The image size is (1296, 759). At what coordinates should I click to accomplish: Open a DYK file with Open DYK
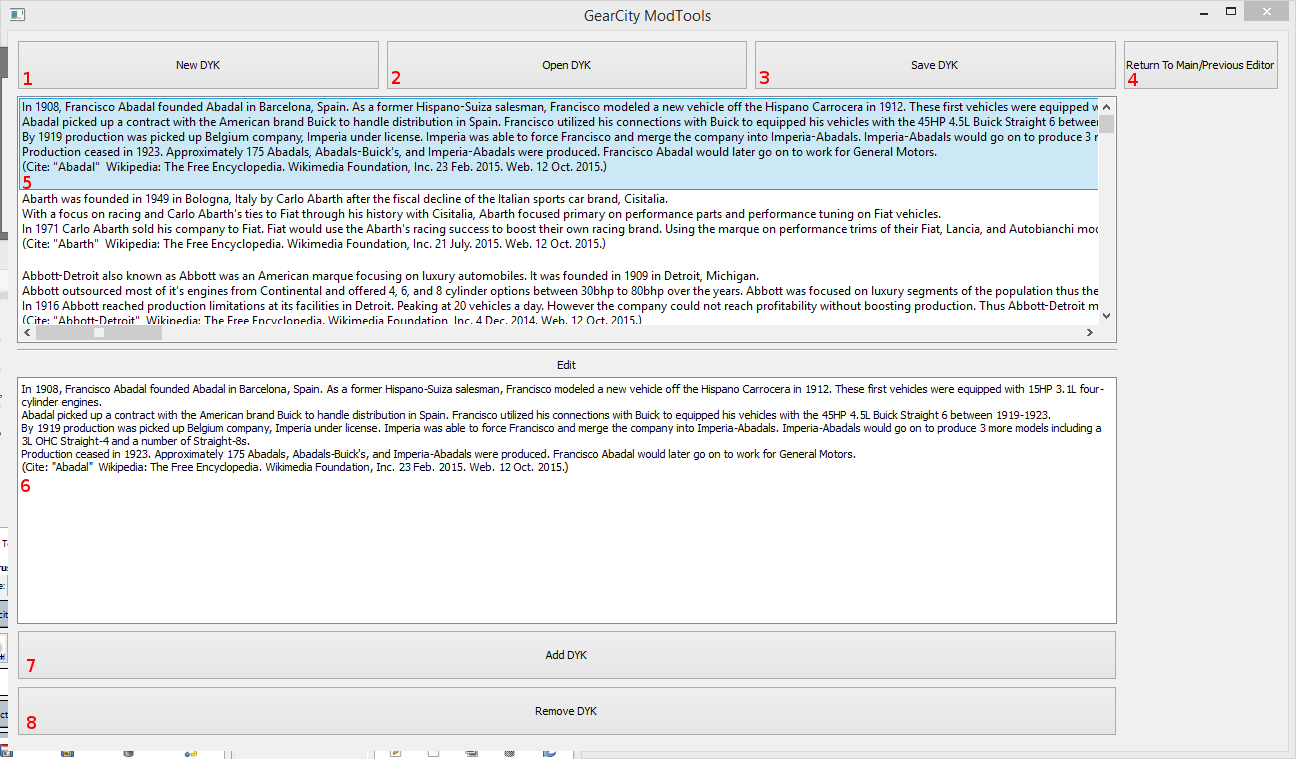coord(566,65)
